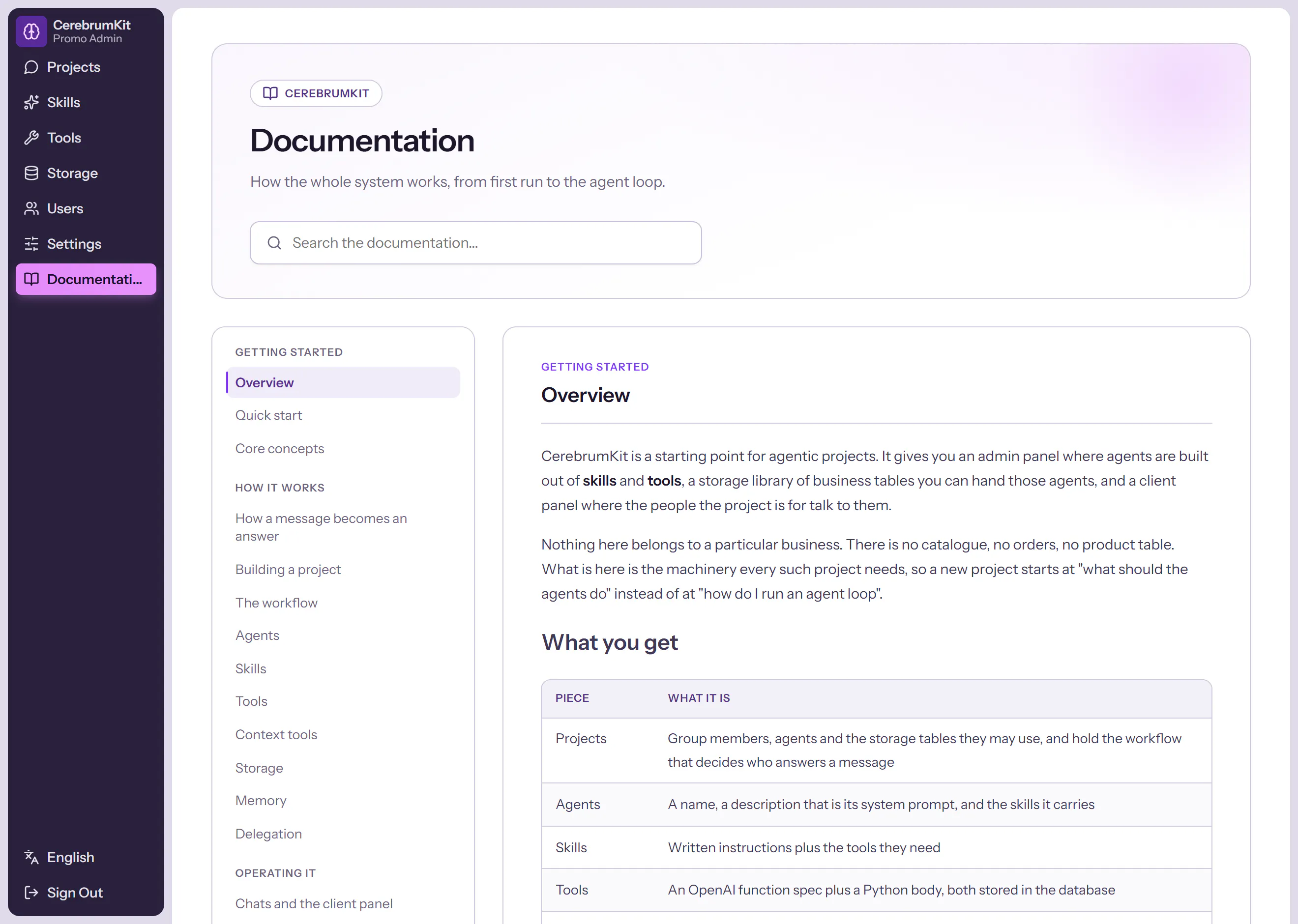The width and height of the screenshot is (1298, 924).
Task: Select the Documentation sidebar item
Action: point(86,279)
